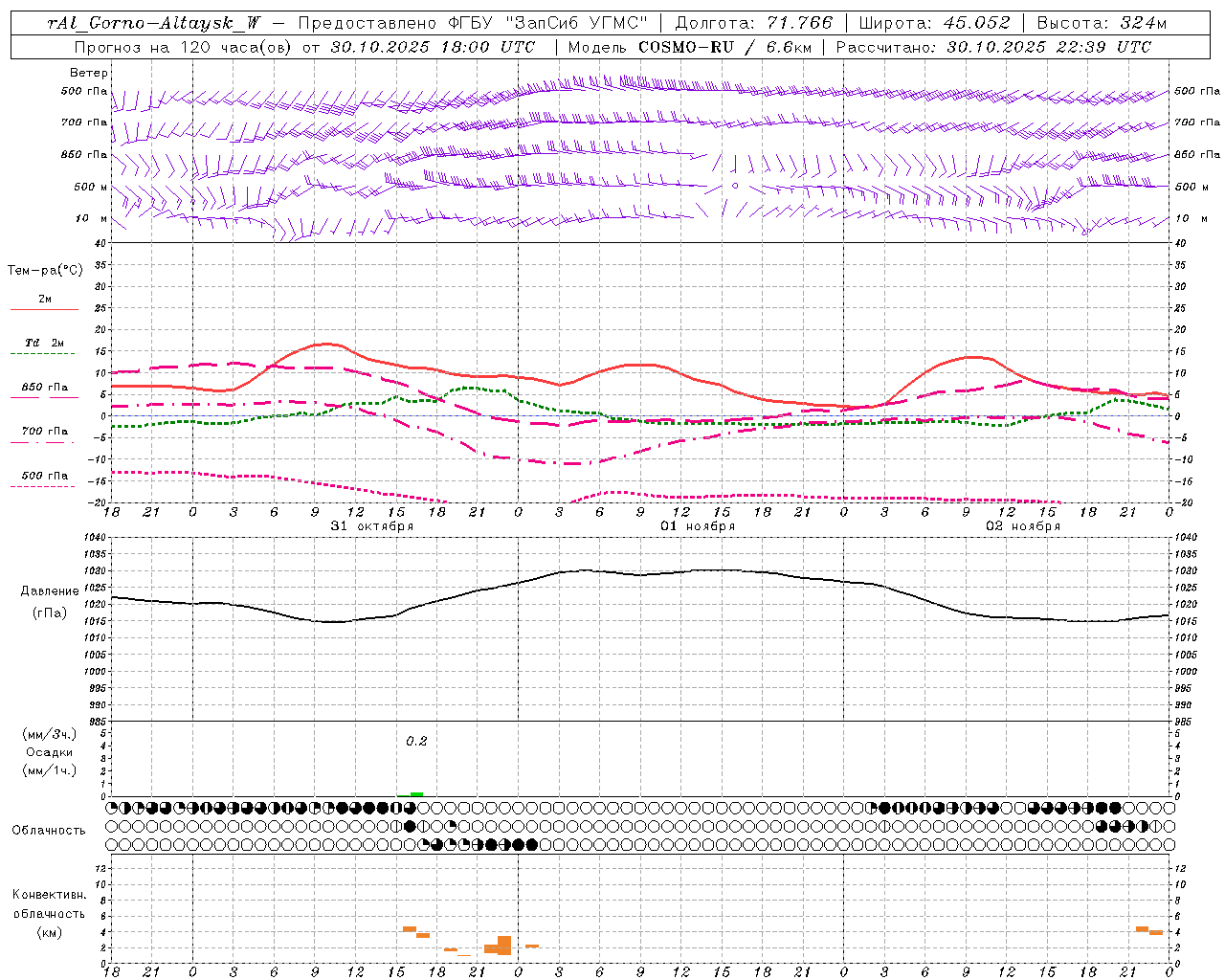Image resolution: width=1225 pixels, height=980 pixels.
Task: Click the left 10 м wind level label
Action: point(91,218)
